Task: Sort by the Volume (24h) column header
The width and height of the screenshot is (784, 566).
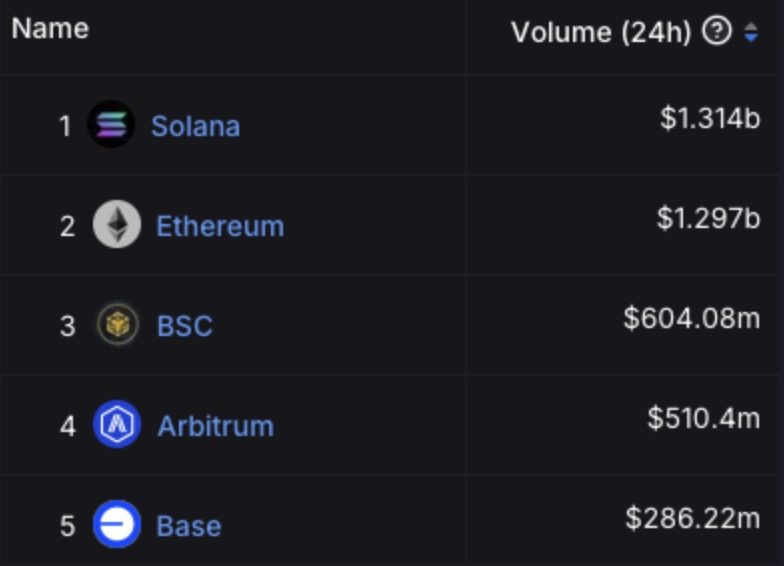Action: [601, 32]
